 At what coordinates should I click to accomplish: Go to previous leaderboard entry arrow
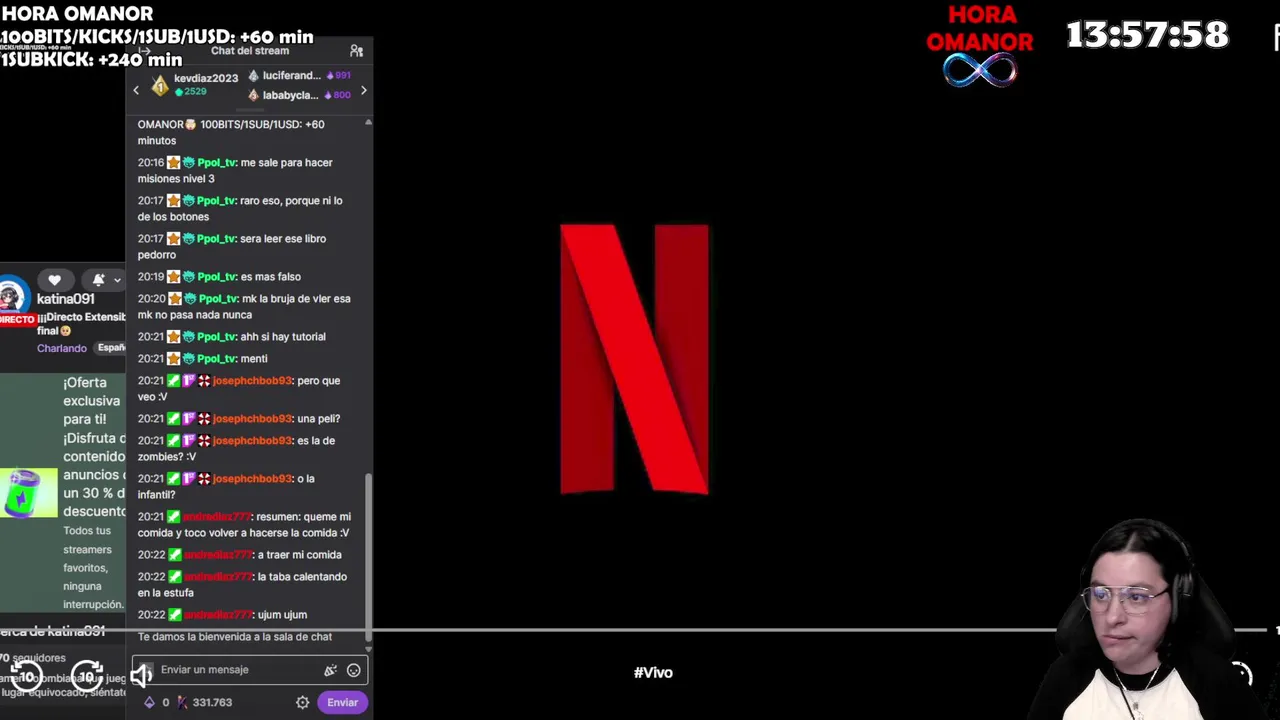137,91
